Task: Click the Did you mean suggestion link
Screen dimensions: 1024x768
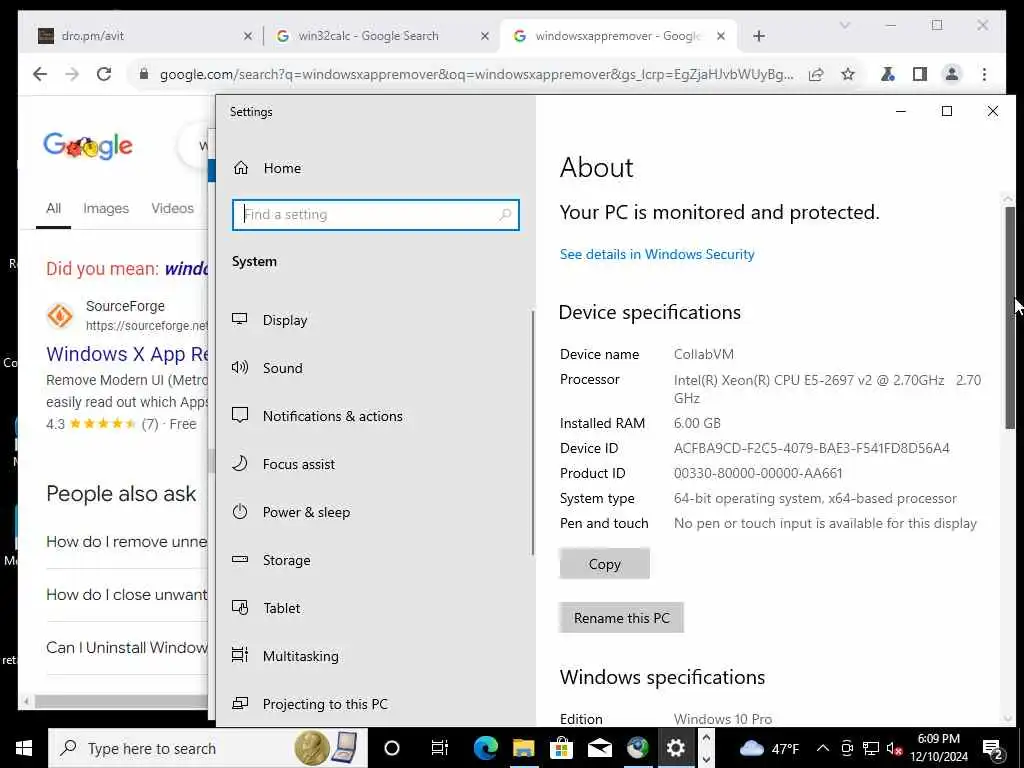Action: click(186, 268)
